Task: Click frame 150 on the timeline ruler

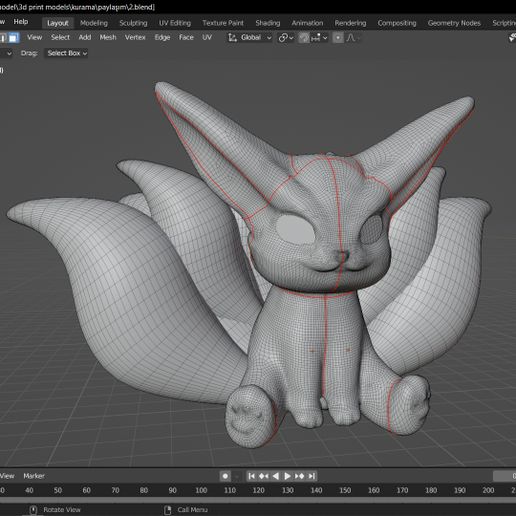Action: point(345,490)
